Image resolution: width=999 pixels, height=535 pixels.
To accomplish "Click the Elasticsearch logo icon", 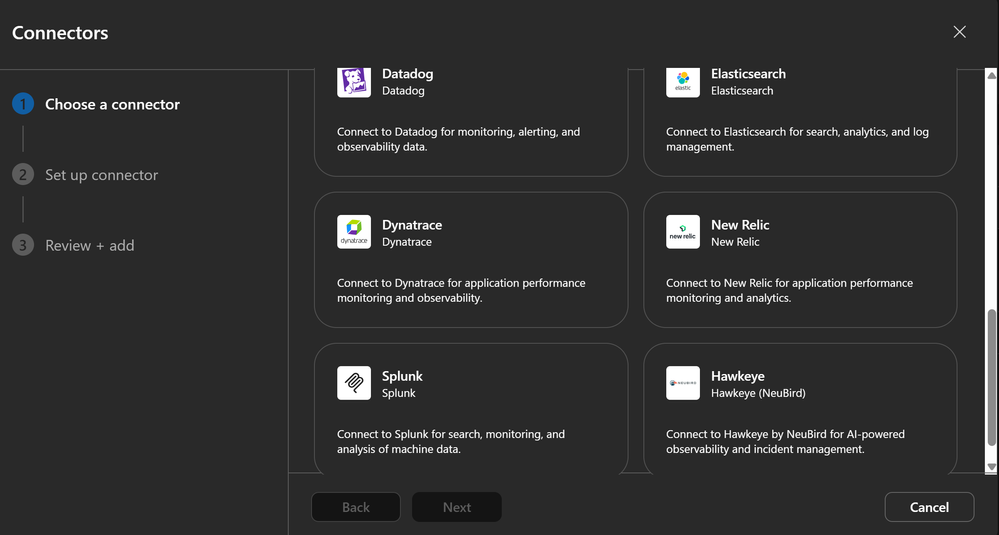I will (x=682, y=83).
